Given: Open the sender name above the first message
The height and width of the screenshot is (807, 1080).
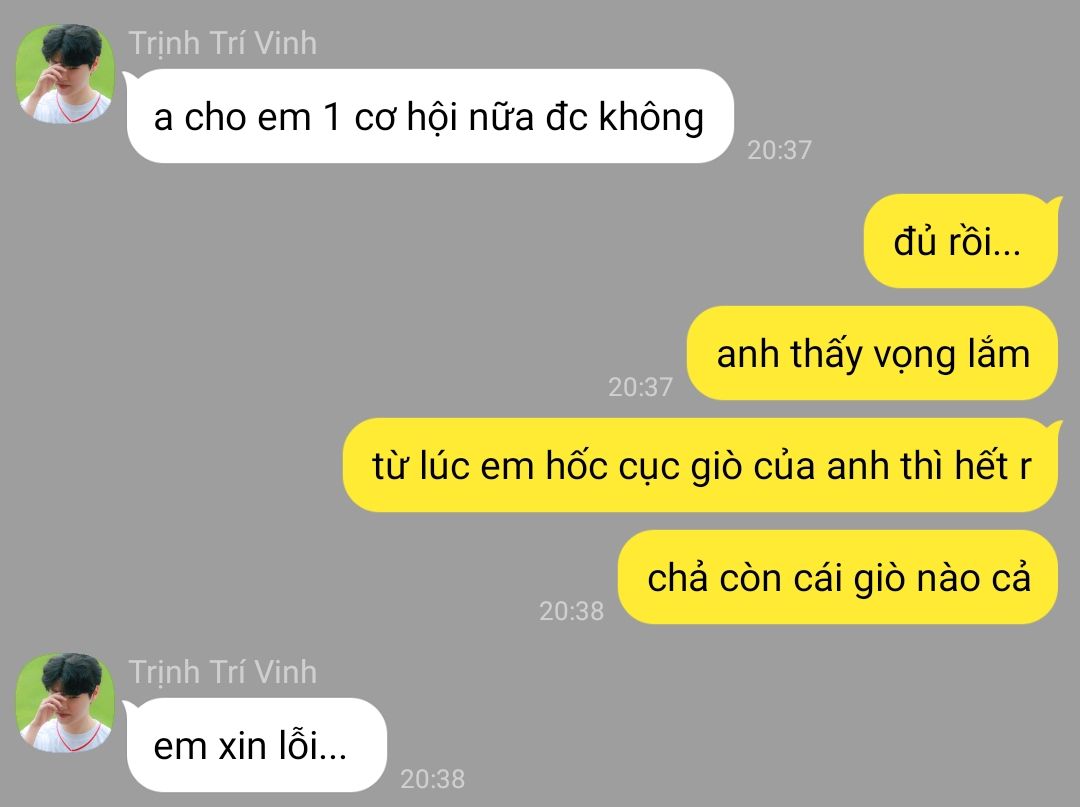Looking at the screenshot, I should [222, 43].
